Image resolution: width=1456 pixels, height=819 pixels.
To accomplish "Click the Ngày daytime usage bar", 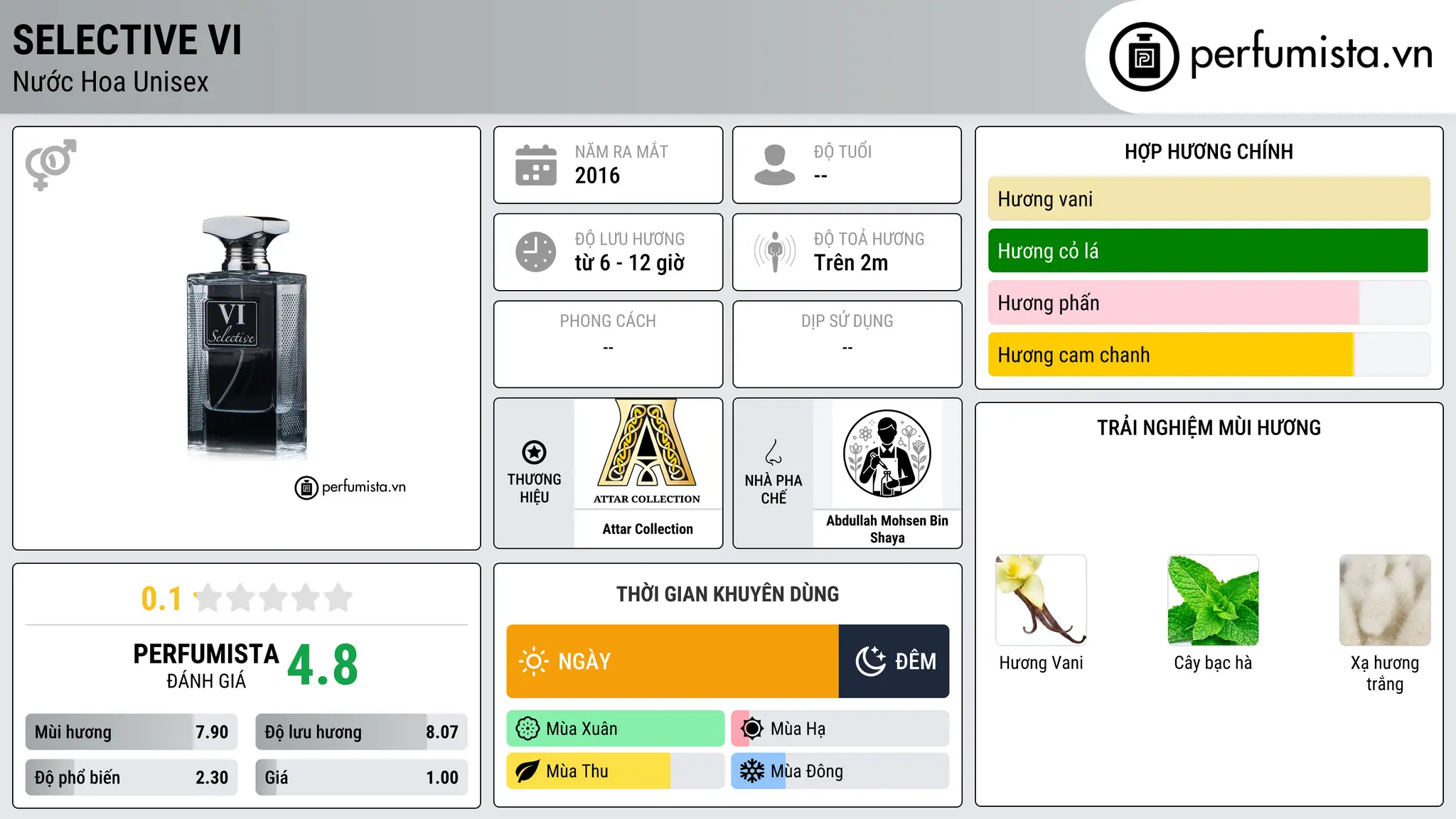I will click(x=673, y=661).
